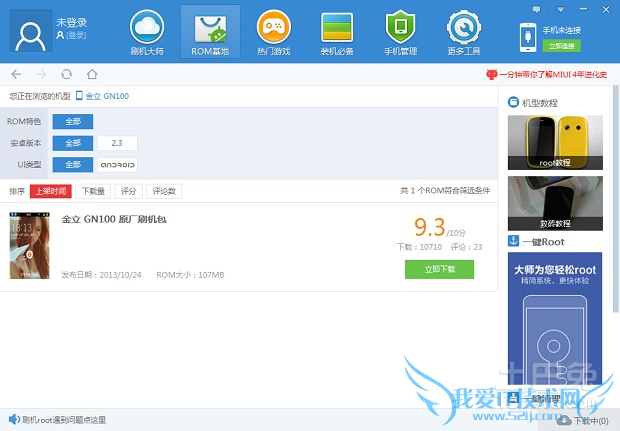Click the green 立即下载 button
Screen dimensions: 620x431
pos(439,269)
